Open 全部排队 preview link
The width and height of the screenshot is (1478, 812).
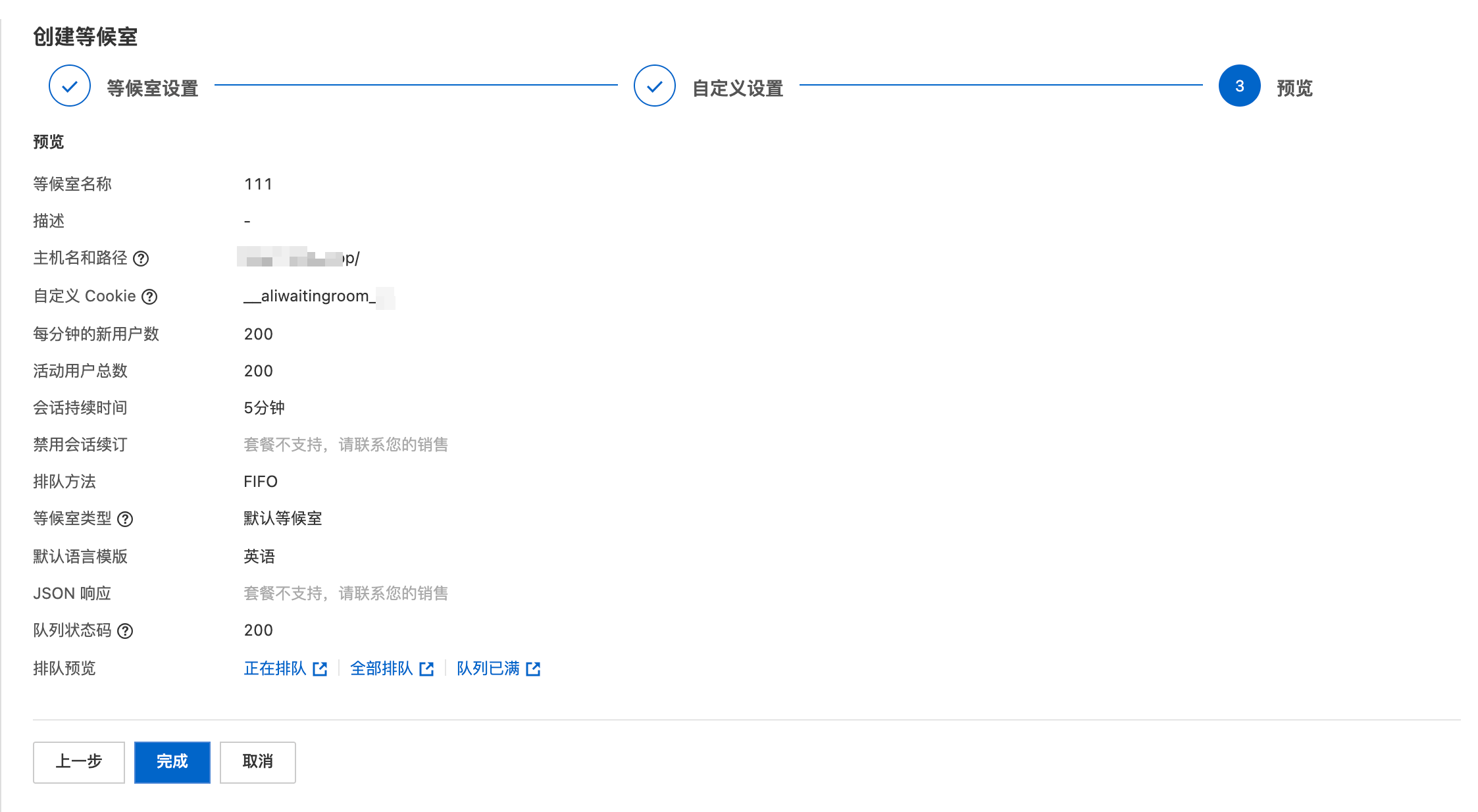pyautogui.click(x=381, y=669)
